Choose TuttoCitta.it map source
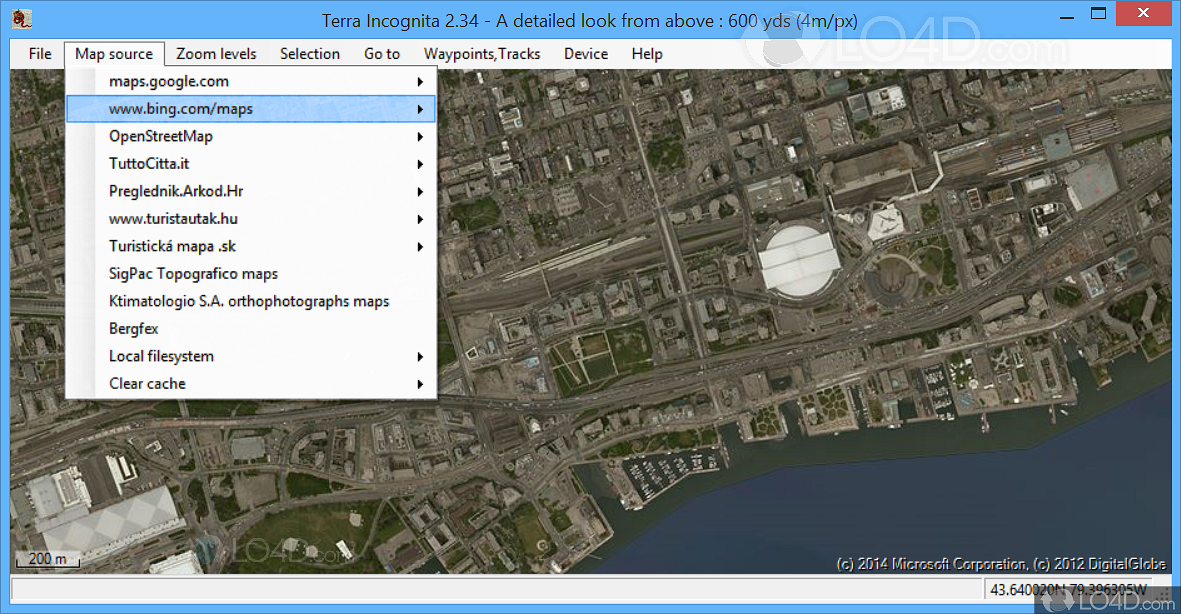The height and width of the screenshot is (614, 1181). [x=150, y=164]
